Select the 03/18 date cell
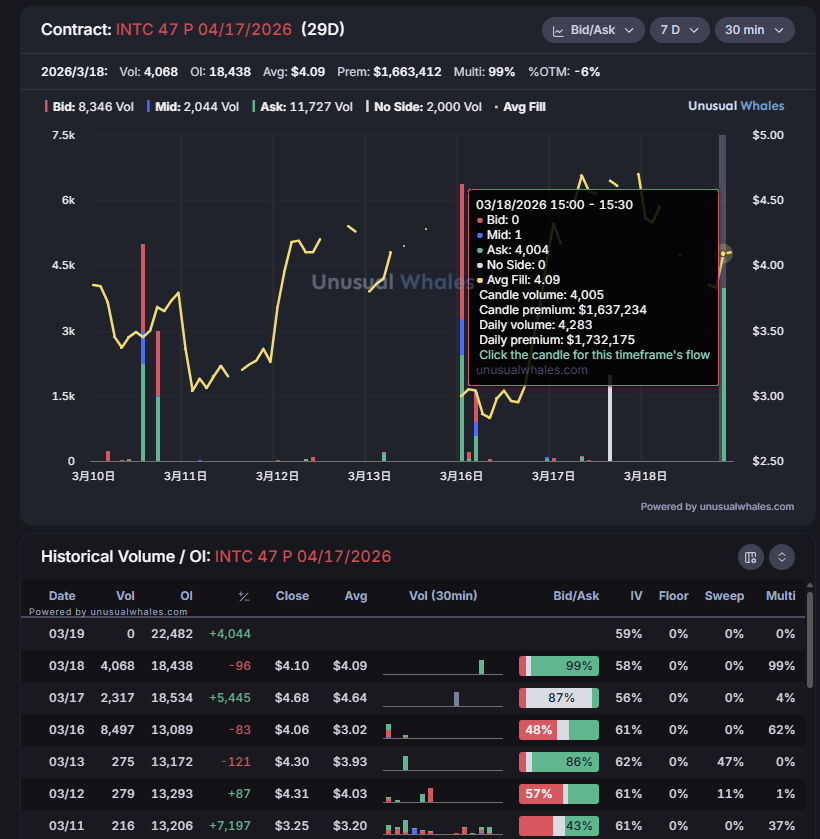 point(66,666)
